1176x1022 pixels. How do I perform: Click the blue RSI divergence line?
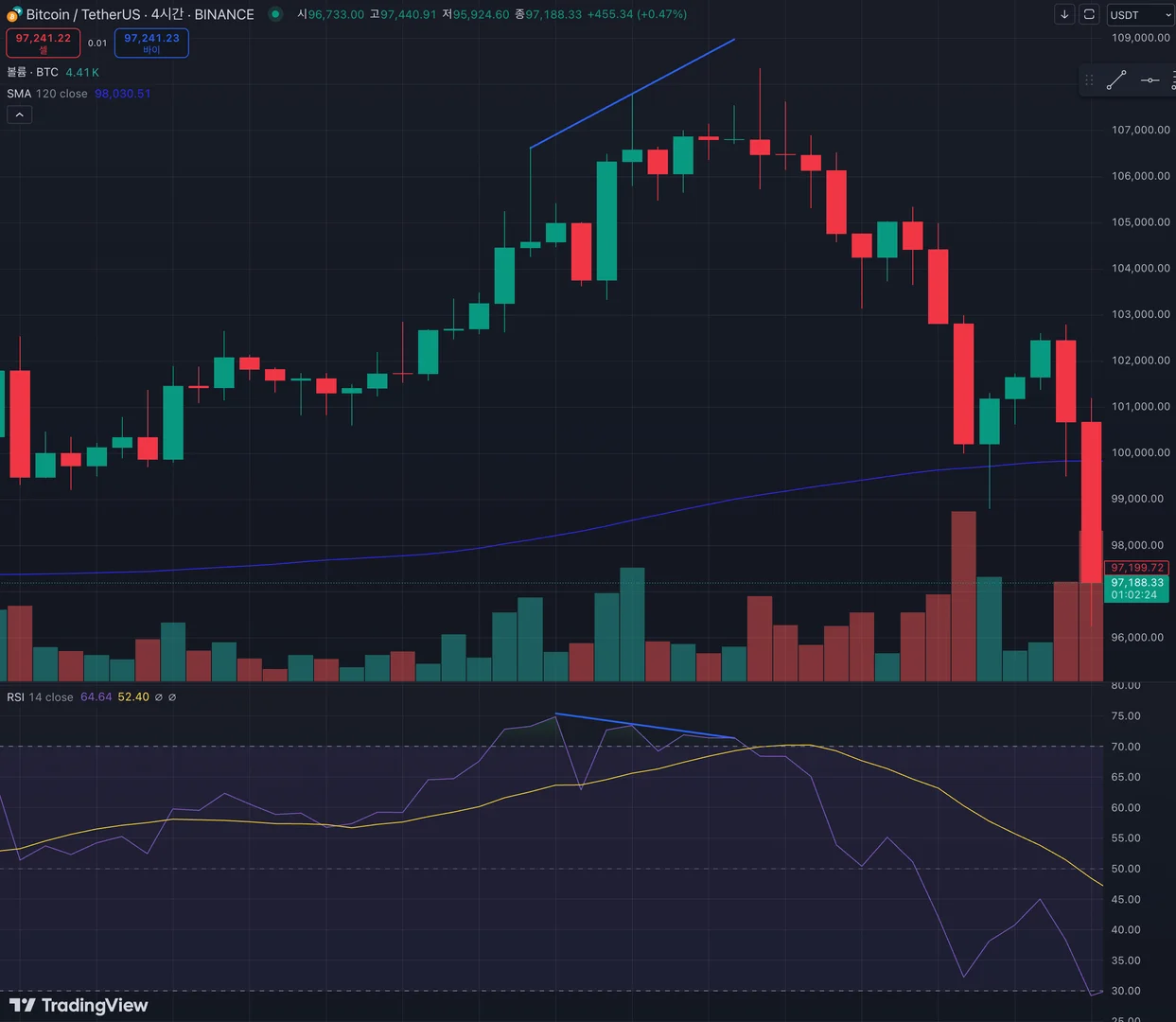(645, 726)
